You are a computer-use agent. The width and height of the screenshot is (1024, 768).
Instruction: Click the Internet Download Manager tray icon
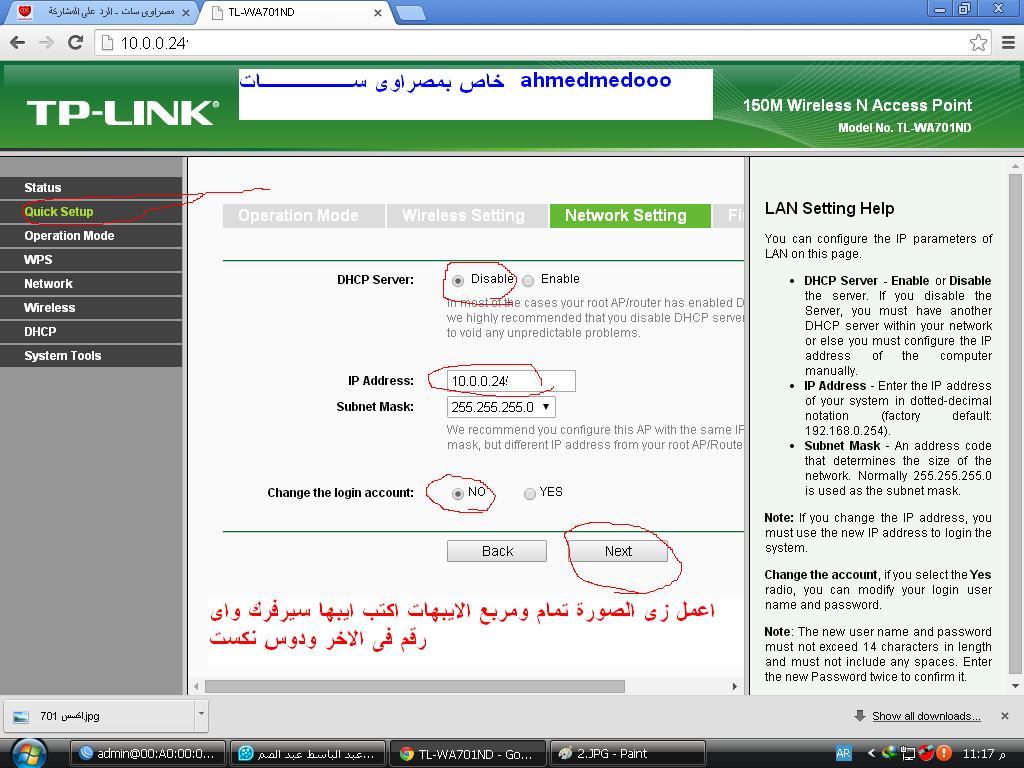pos(889,754)
